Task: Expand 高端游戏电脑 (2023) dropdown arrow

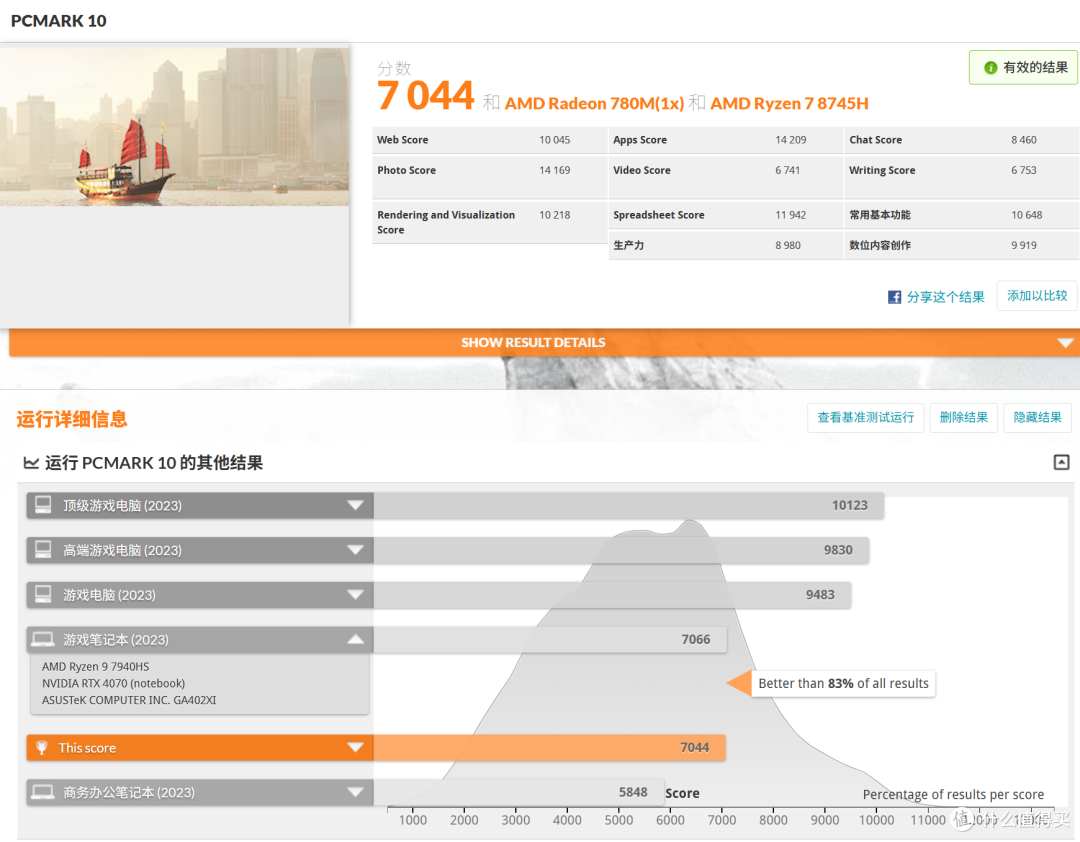Action: (x=355, y=550)
